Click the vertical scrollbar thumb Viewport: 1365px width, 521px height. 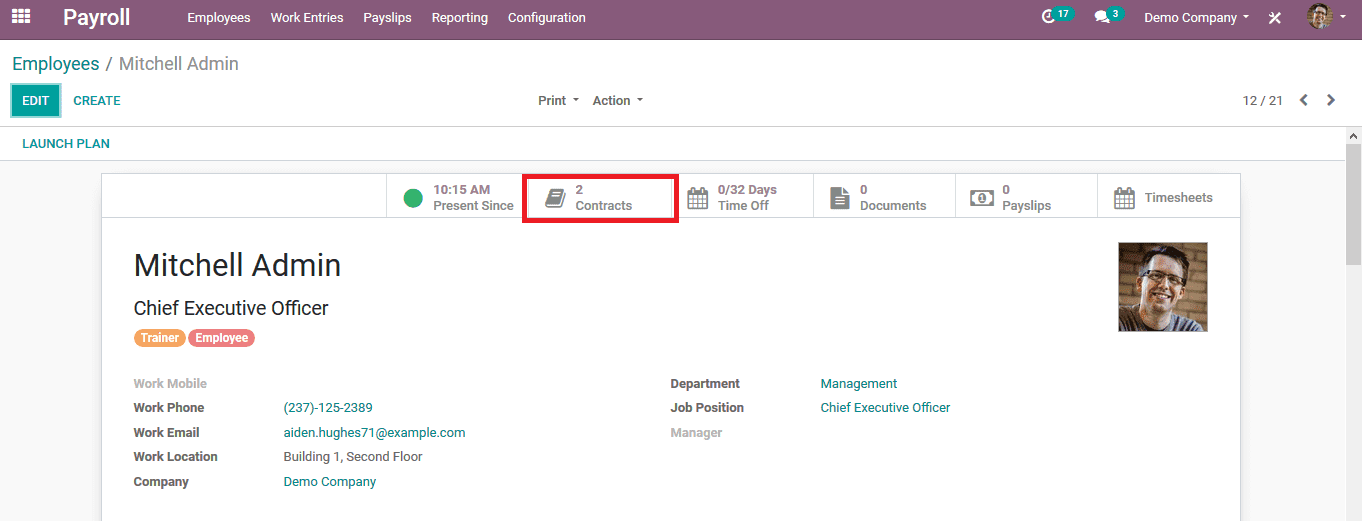coord(1354,204)
